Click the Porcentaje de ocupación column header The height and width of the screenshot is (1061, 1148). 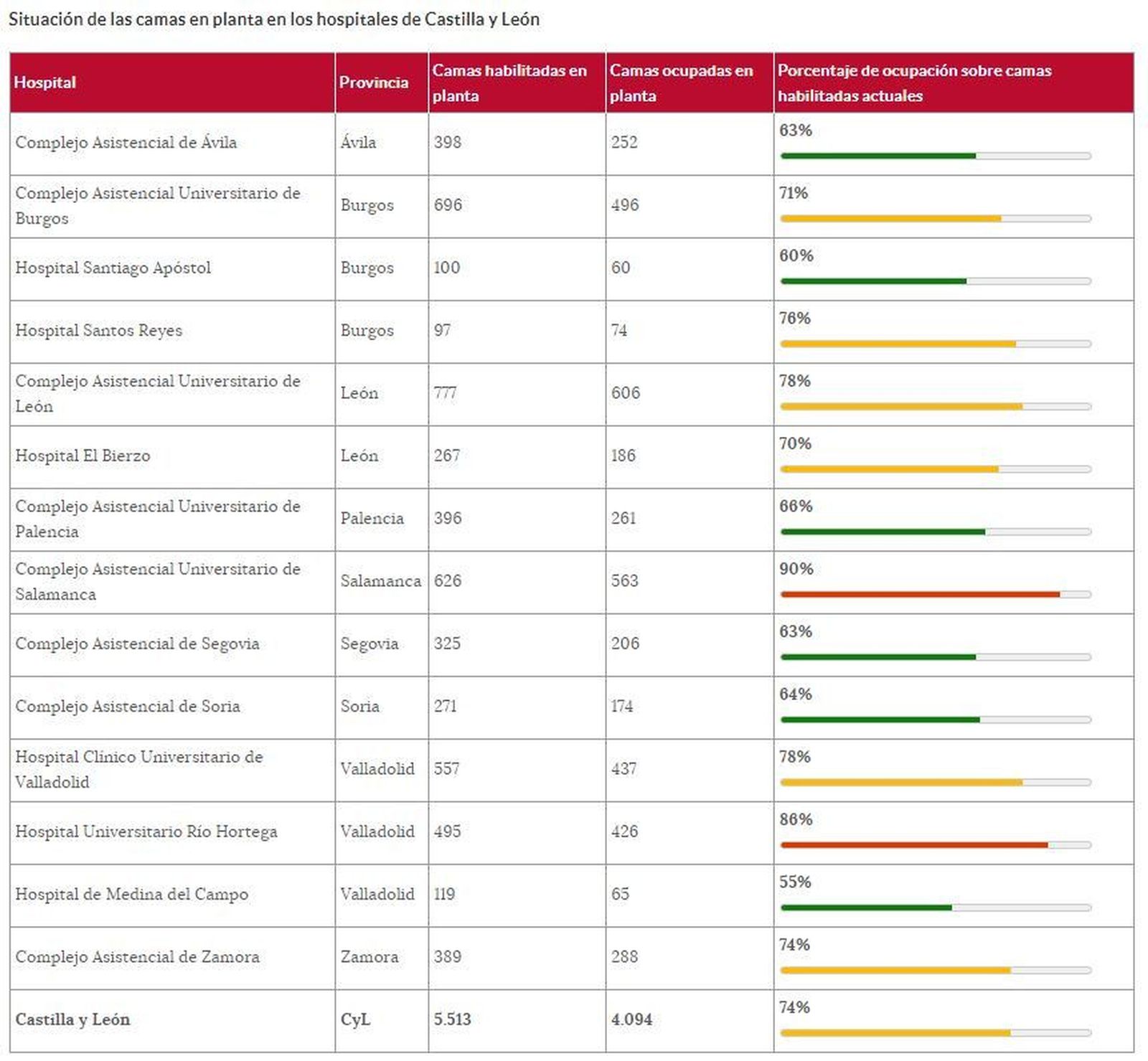pyautogui.click(x=914, y=82)
